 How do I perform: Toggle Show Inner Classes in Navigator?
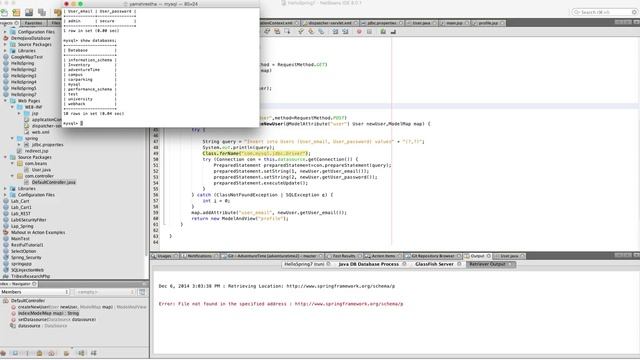tap(52, 353)
